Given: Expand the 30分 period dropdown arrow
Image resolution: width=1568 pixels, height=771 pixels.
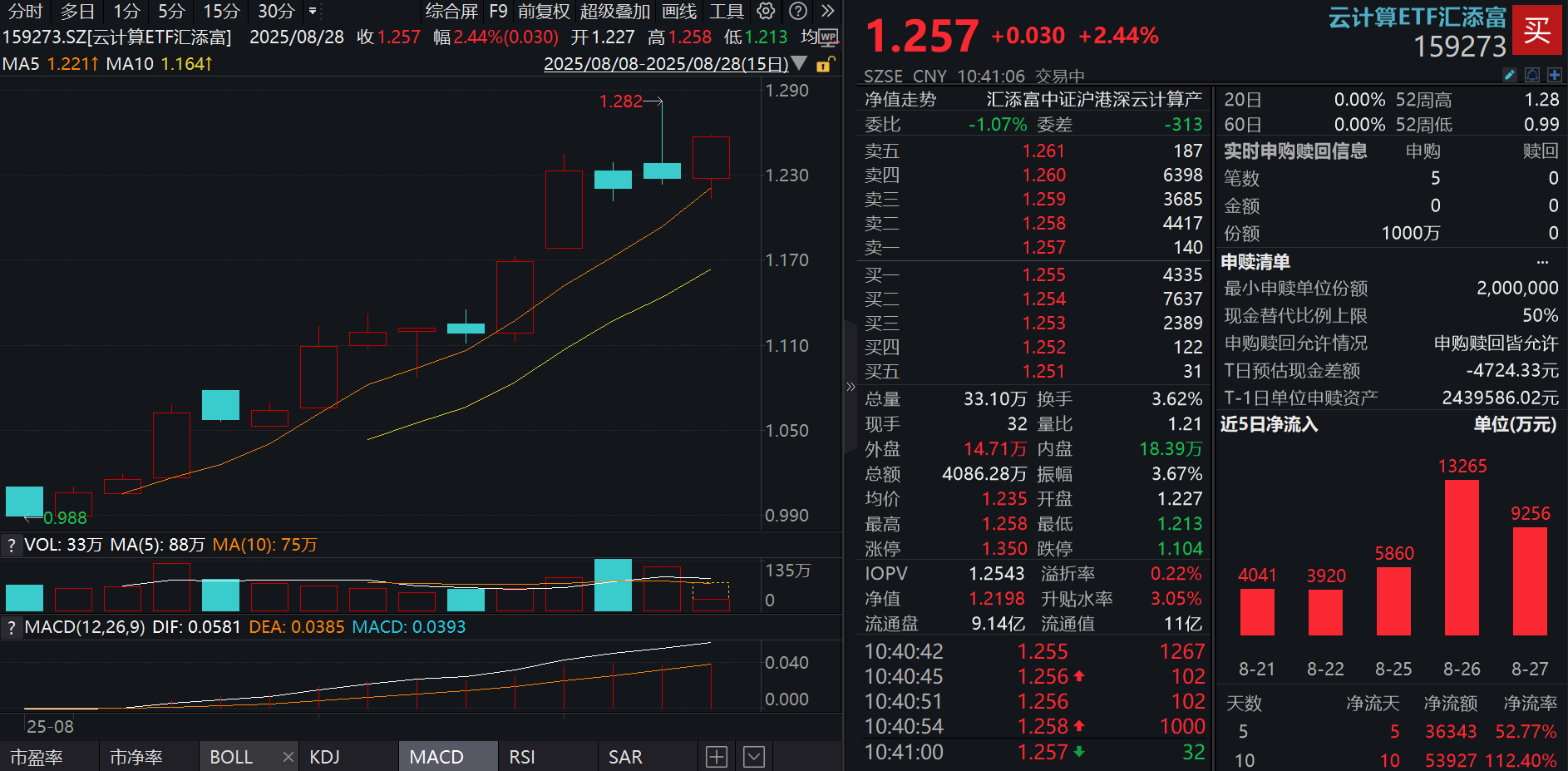Looking at the screenshot, I should (x=312, y=12).
